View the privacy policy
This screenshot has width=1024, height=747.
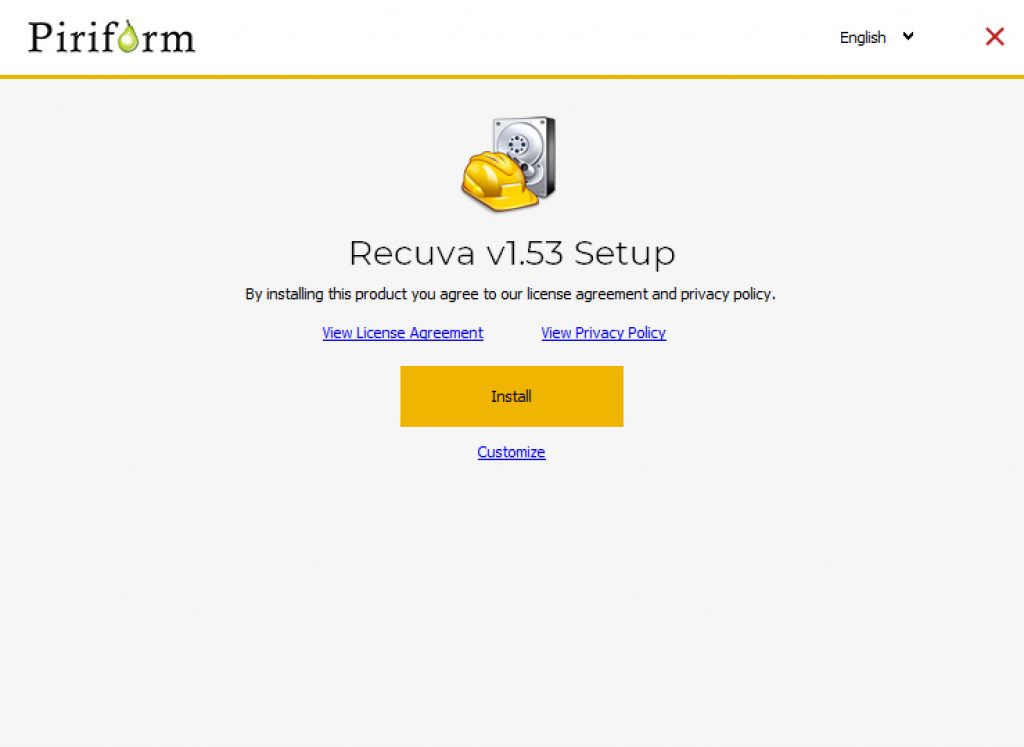tap(603, 332)
